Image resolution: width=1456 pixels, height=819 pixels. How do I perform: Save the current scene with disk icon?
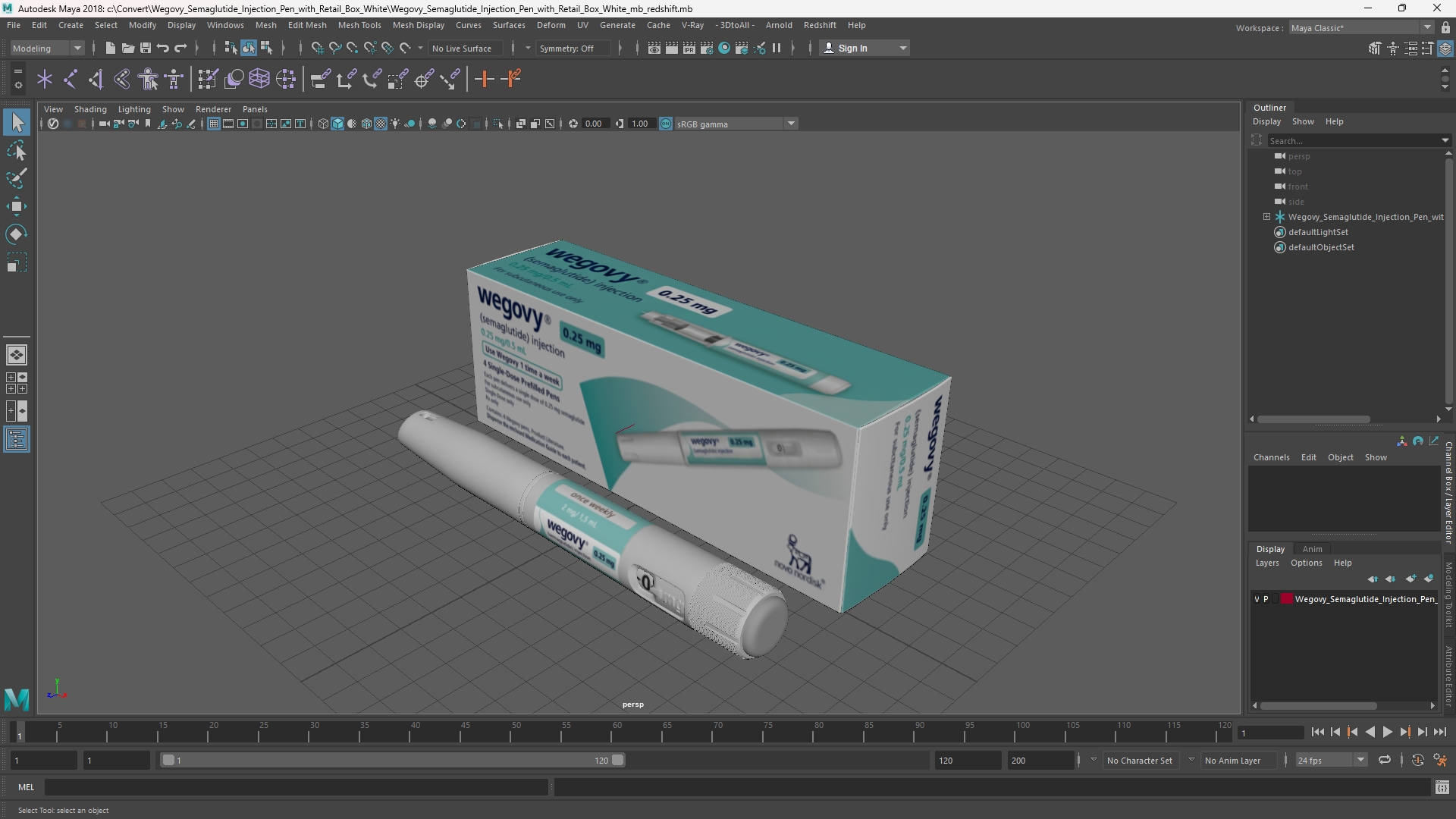click(x=145, y=48)
